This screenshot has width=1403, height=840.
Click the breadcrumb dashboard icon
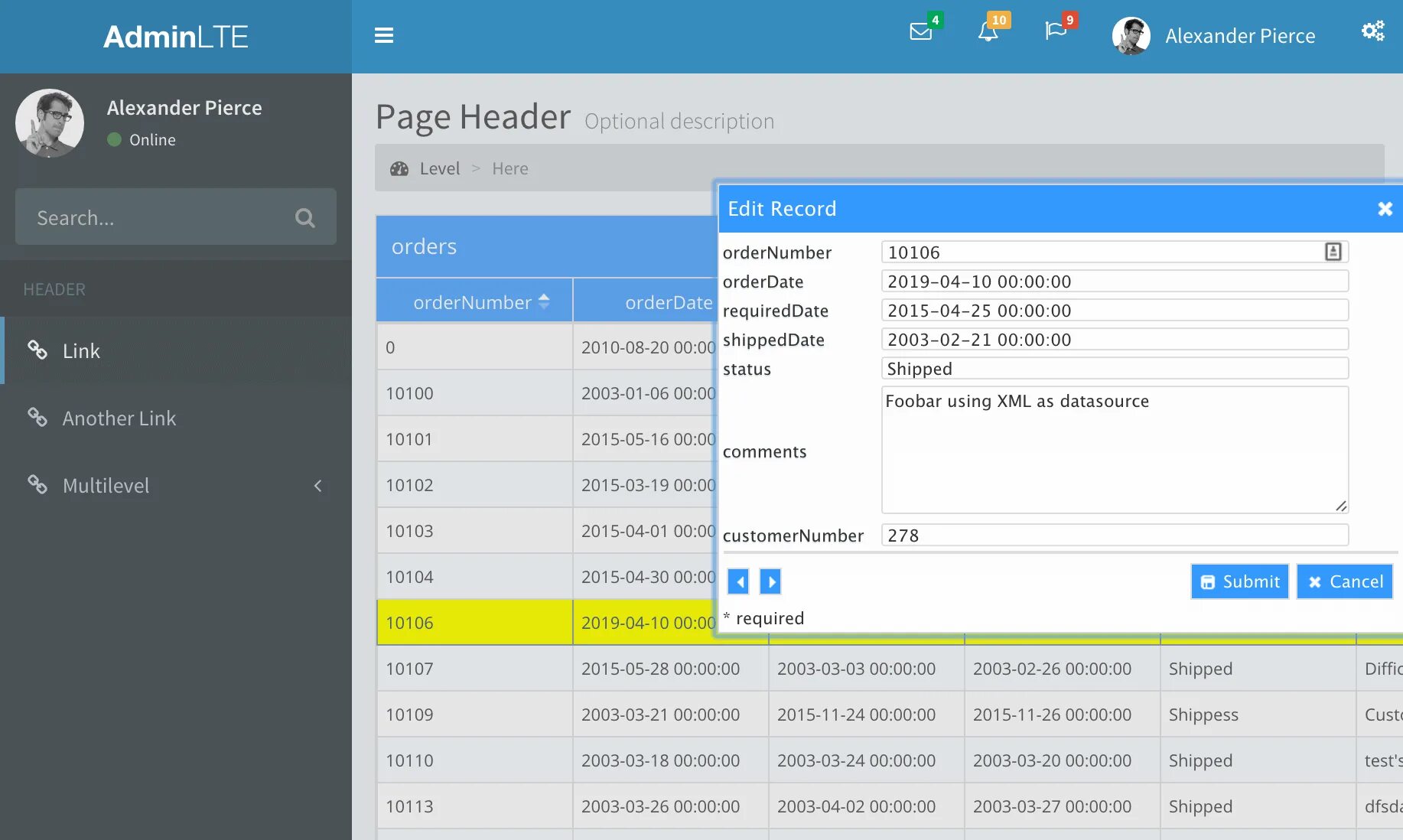click(x=399, y=168)
